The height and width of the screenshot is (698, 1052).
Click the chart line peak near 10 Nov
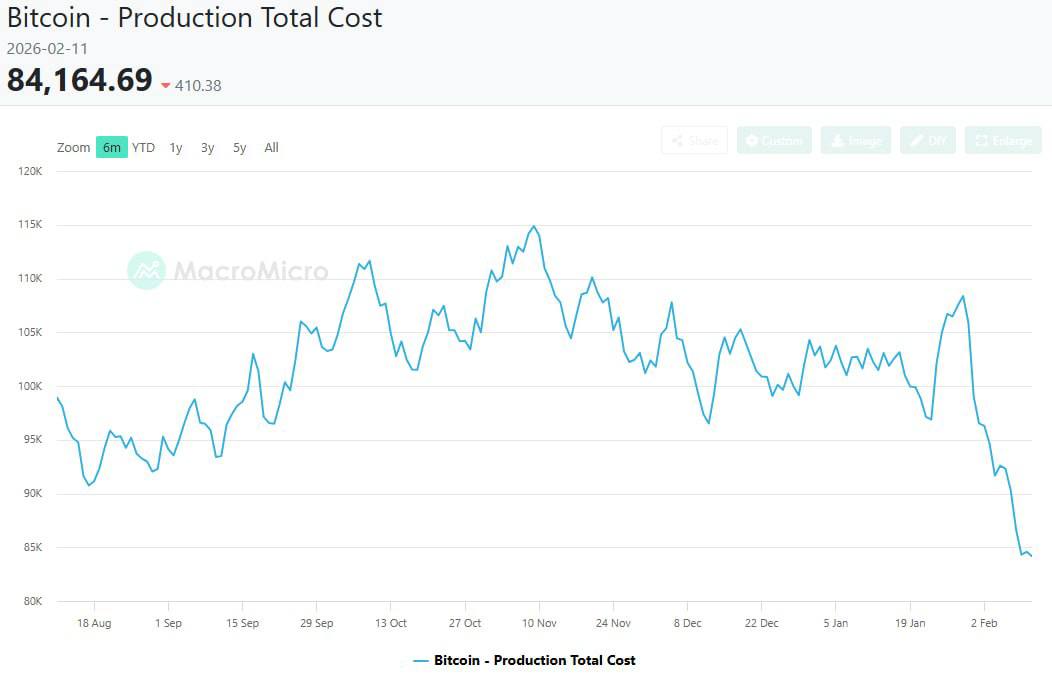point(534,227)
